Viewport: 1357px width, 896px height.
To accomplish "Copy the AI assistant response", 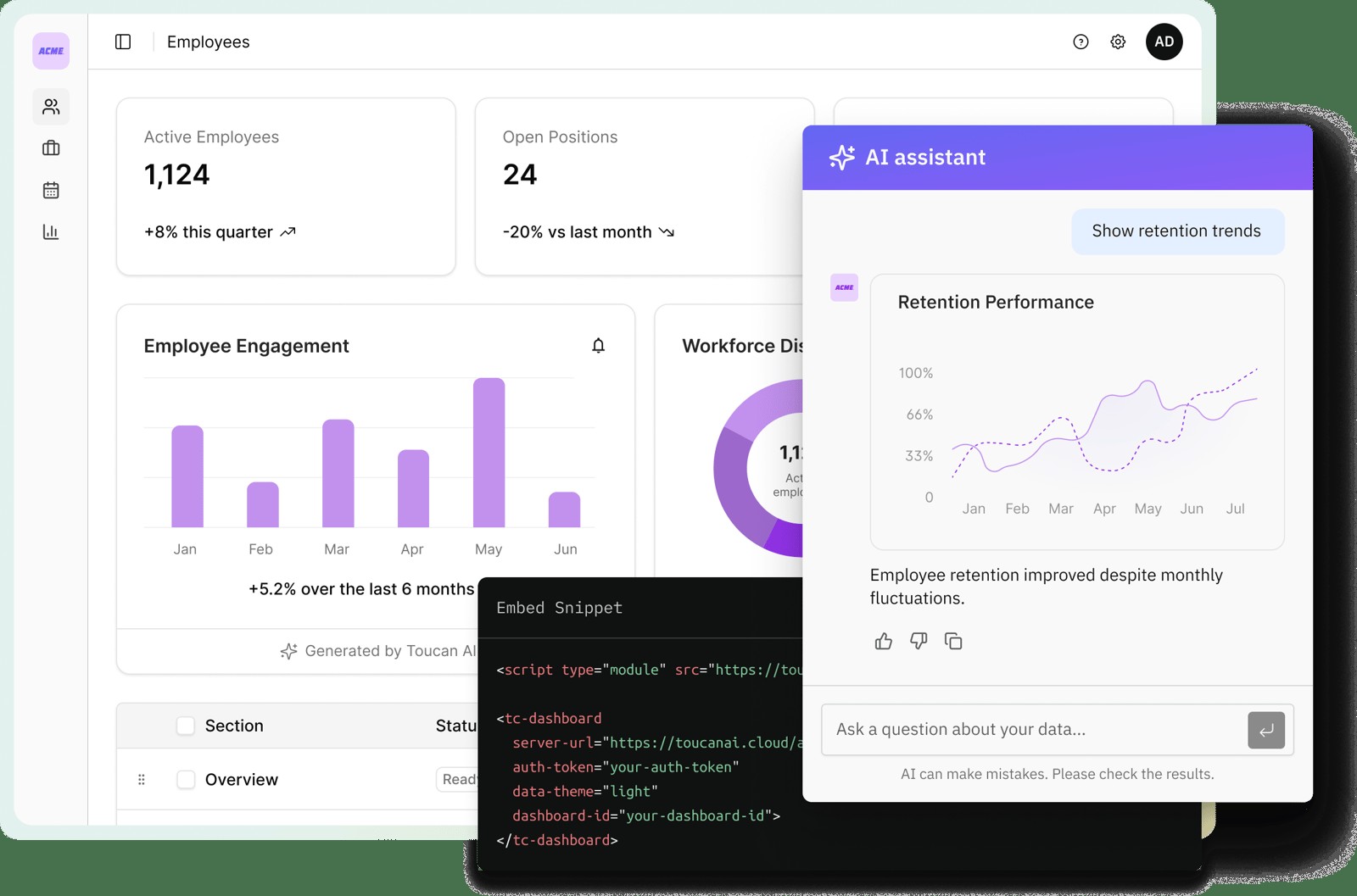I will coord(953,641).
